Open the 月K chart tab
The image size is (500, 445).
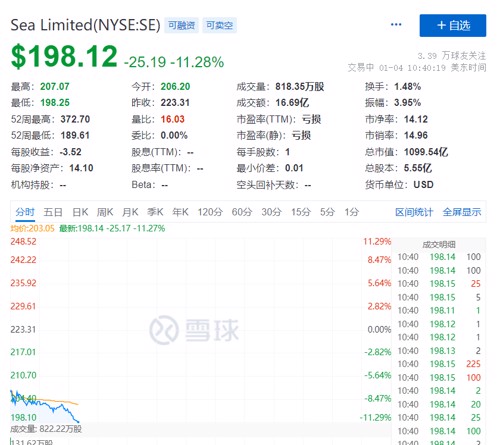point(130,212)
